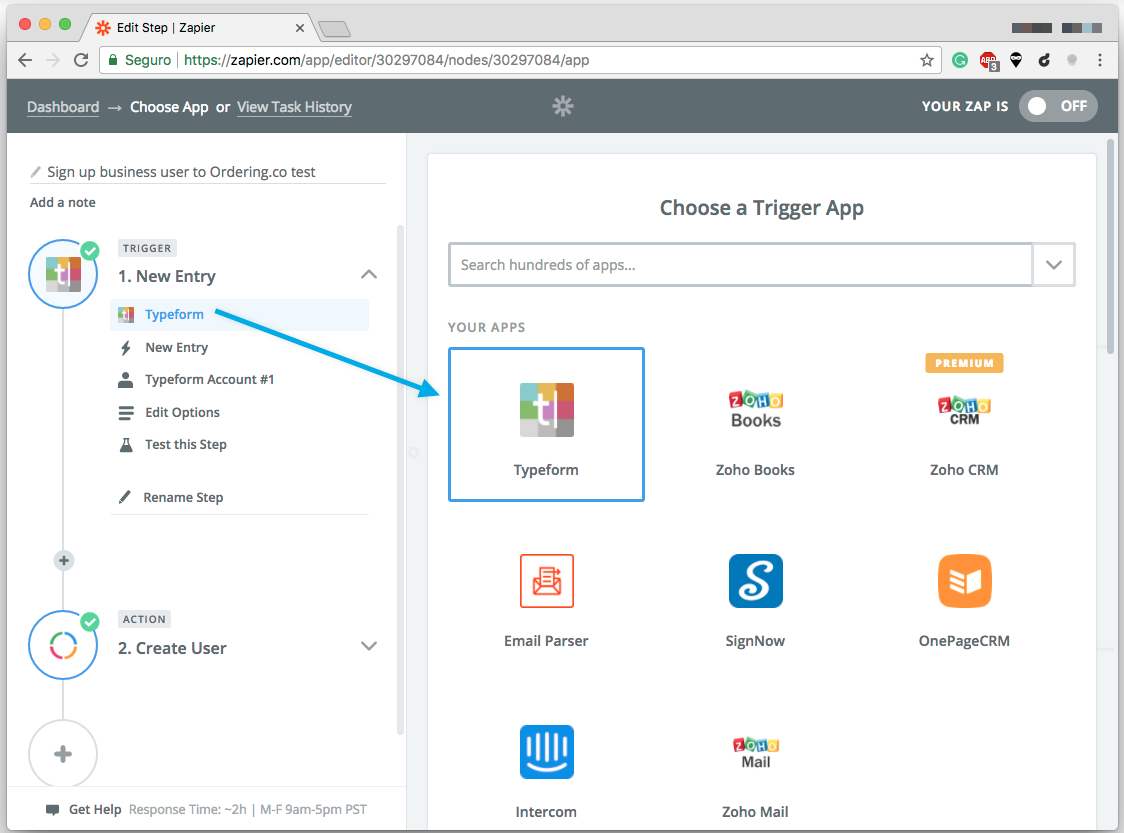Click the Choose App breadcrumb
Viewport: 1124px width, 833px height.
tap(169, 107)
